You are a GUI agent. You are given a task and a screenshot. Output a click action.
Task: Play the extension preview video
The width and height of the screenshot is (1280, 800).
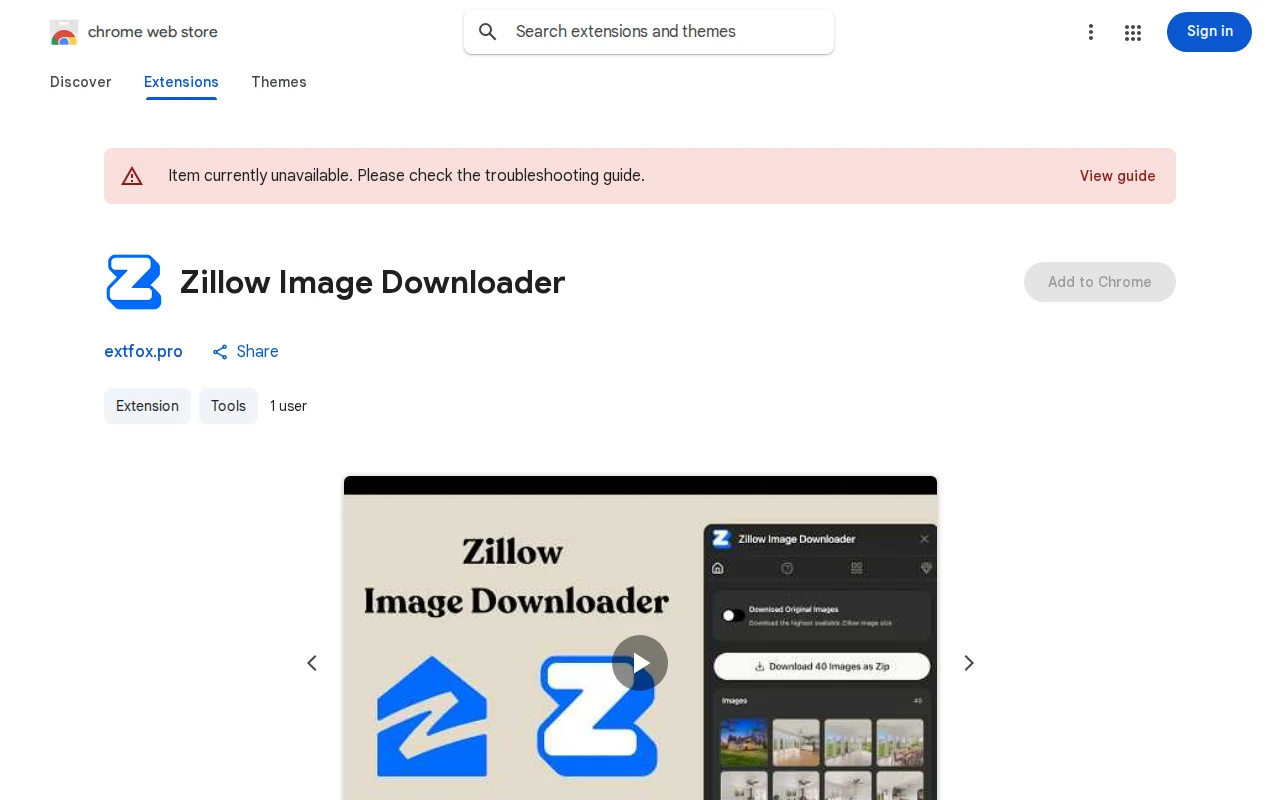click(640, 663)
